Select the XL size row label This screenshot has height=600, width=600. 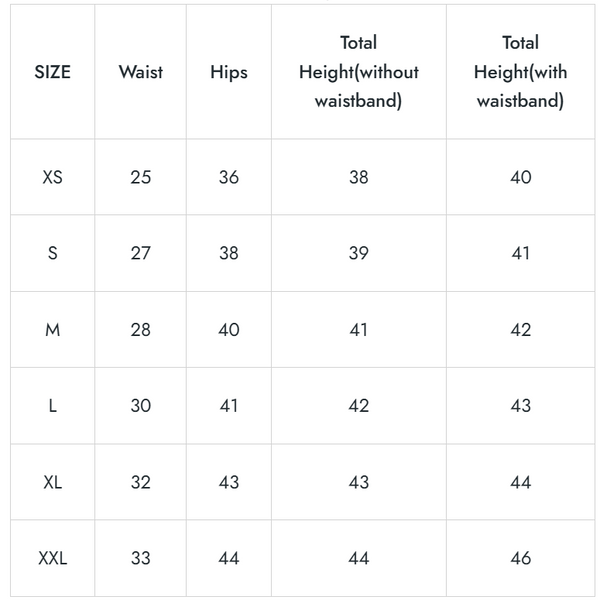53,482
